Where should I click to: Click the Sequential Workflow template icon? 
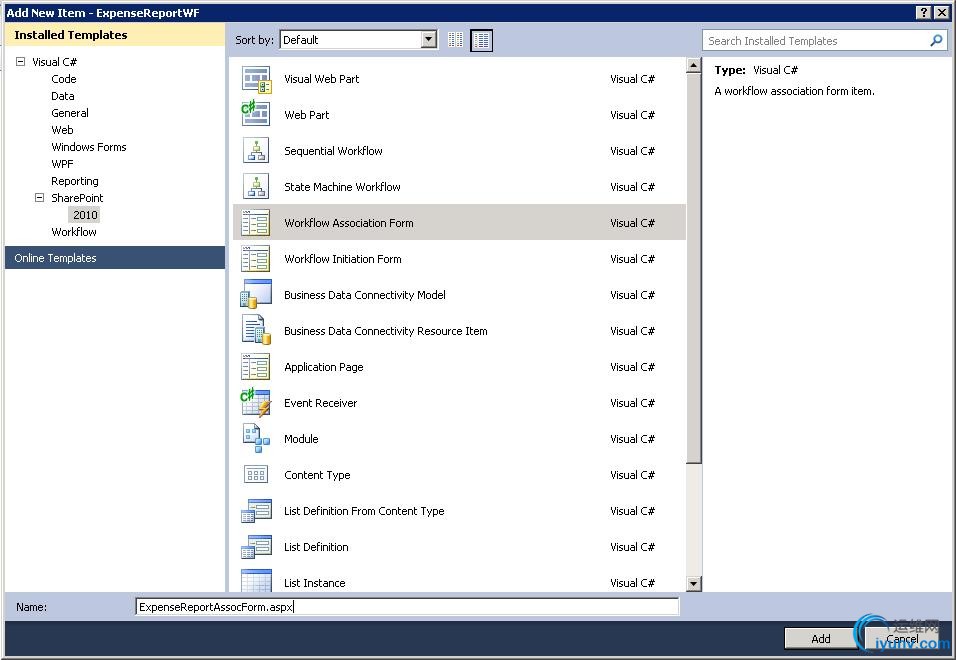256,151
